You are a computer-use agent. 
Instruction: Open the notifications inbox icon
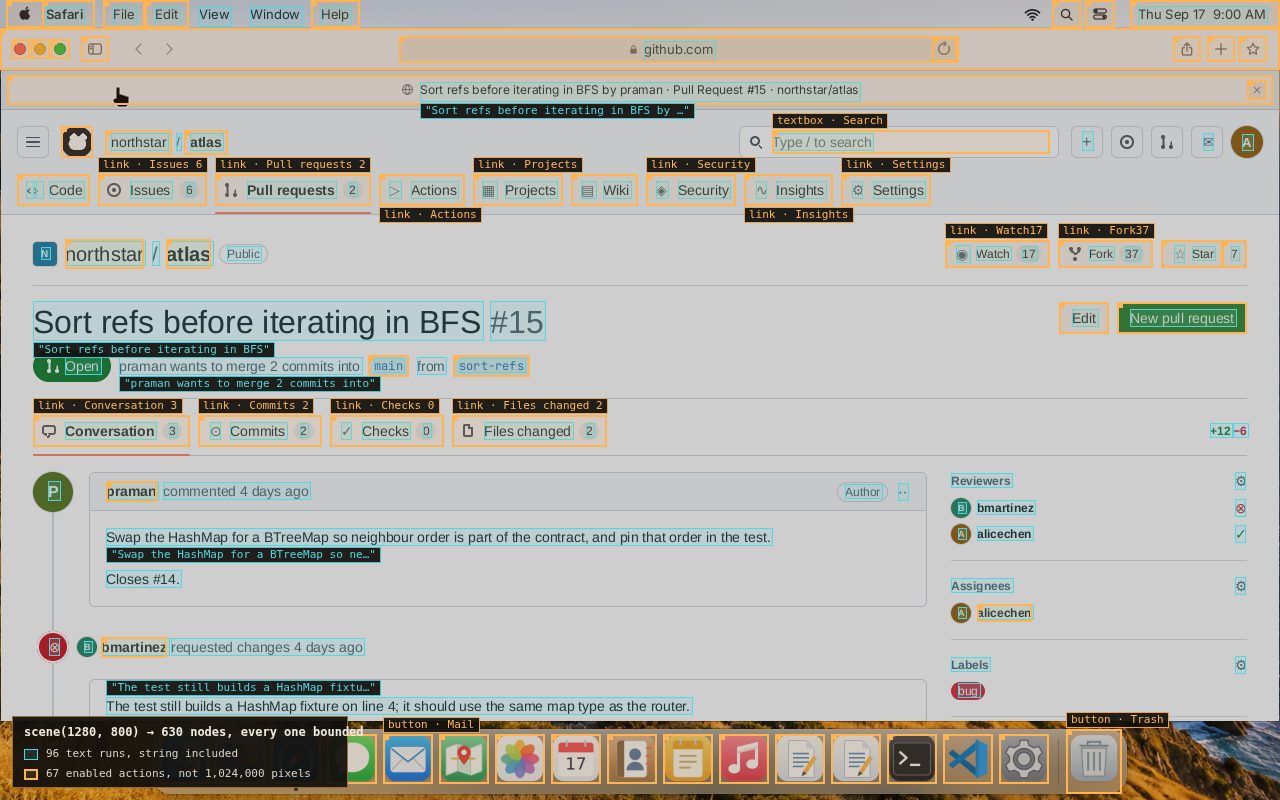click(1208, 142)
